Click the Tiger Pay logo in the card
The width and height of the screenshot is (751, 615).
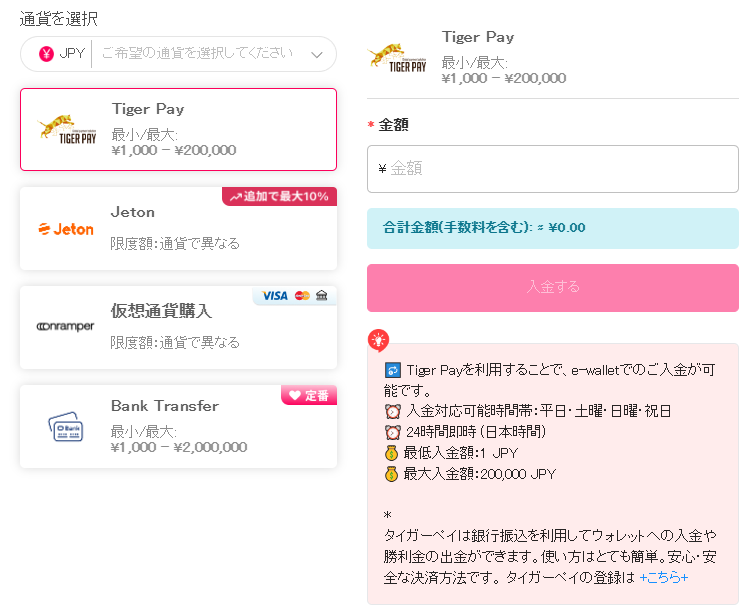click(x=67, y=129)
